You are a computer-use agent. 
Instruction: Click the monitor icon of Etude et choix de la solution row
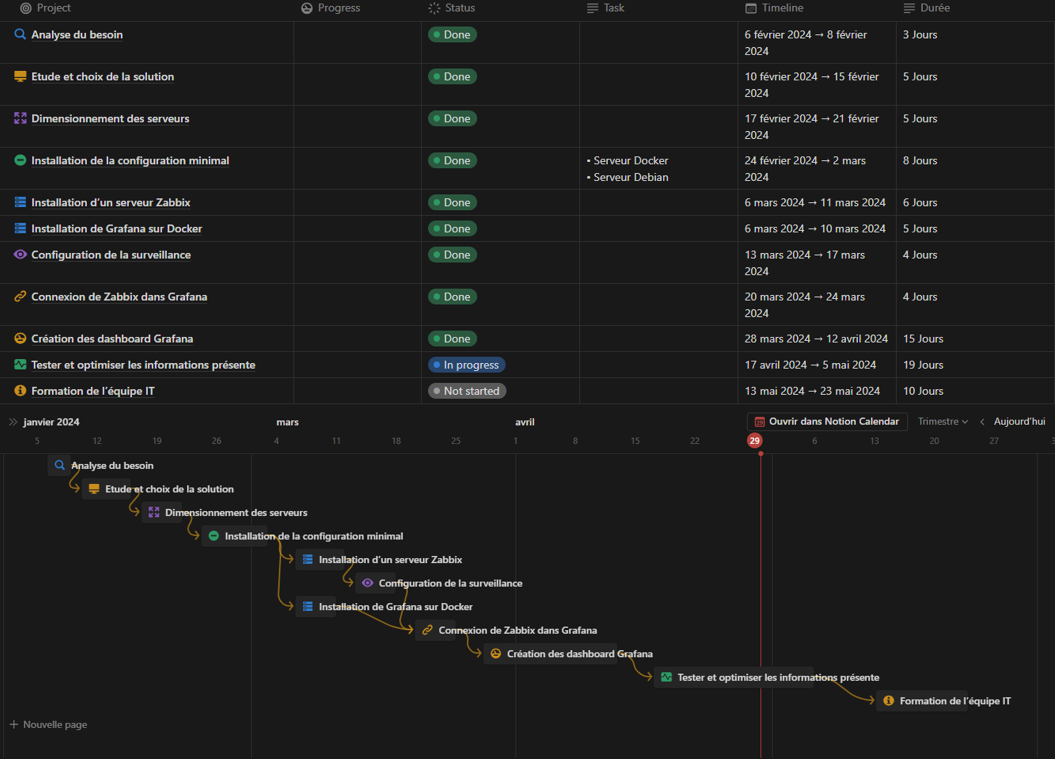point(20,76)
